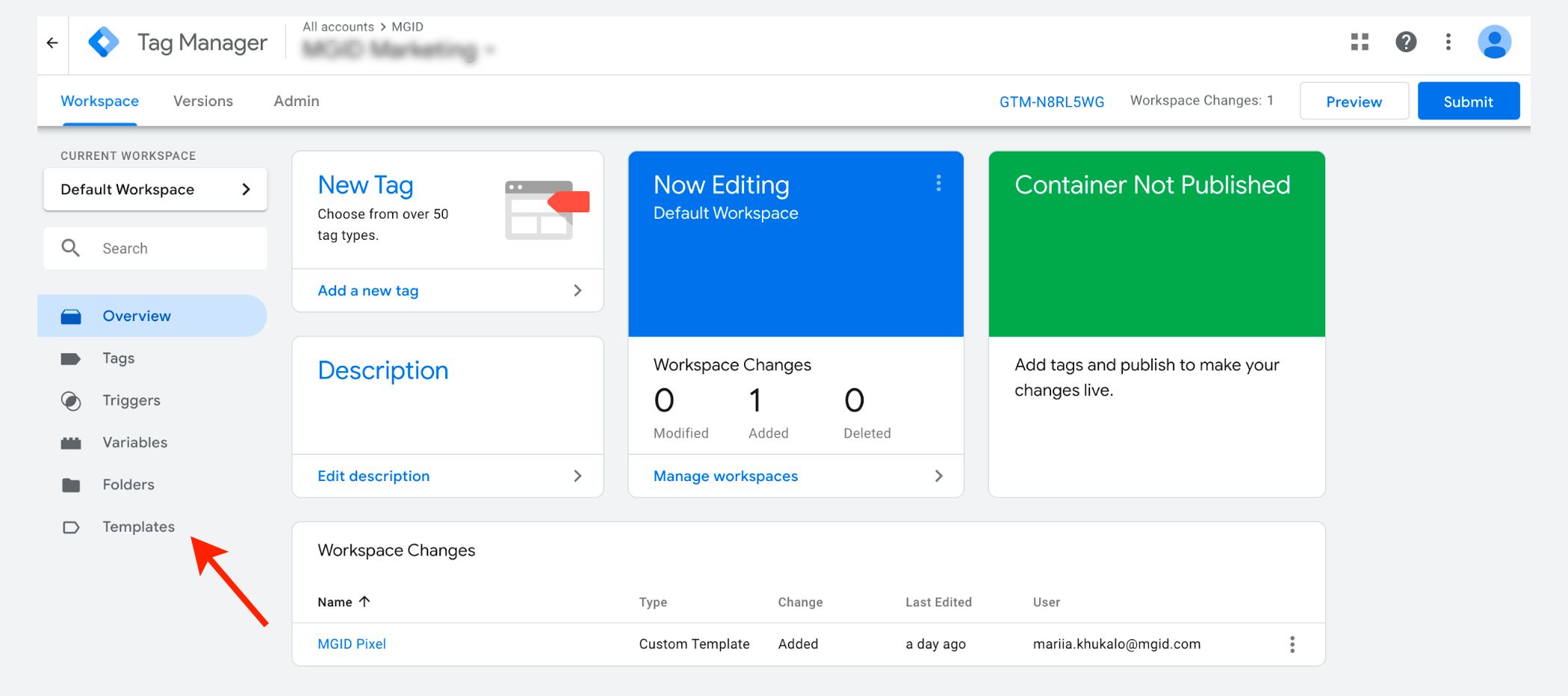Click the Manage workspaces link
The image size is (1568, 696).
click(x=725, y=476)
